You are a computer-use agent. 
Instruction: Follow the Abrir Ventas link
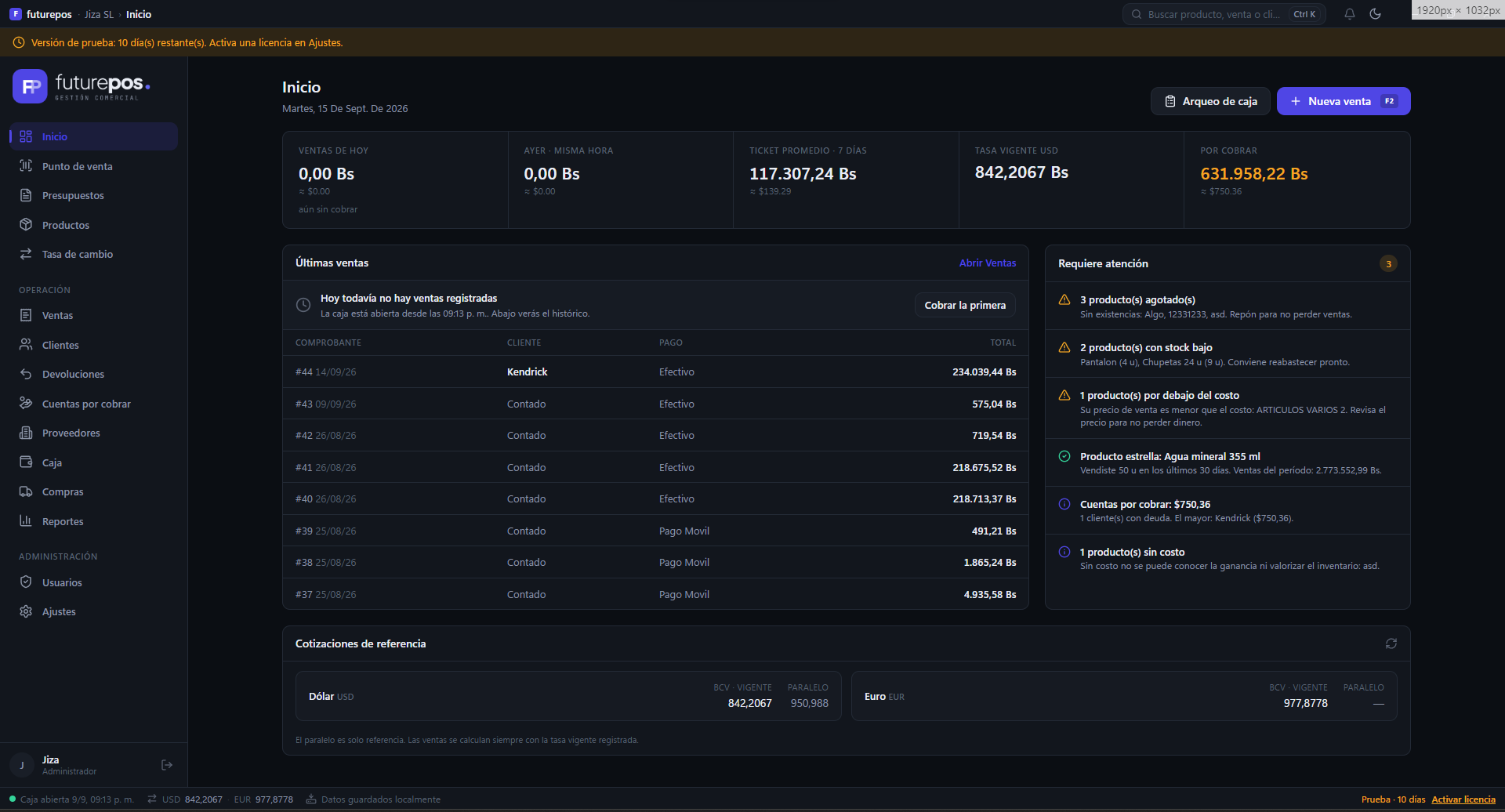[x=988, y=263]
